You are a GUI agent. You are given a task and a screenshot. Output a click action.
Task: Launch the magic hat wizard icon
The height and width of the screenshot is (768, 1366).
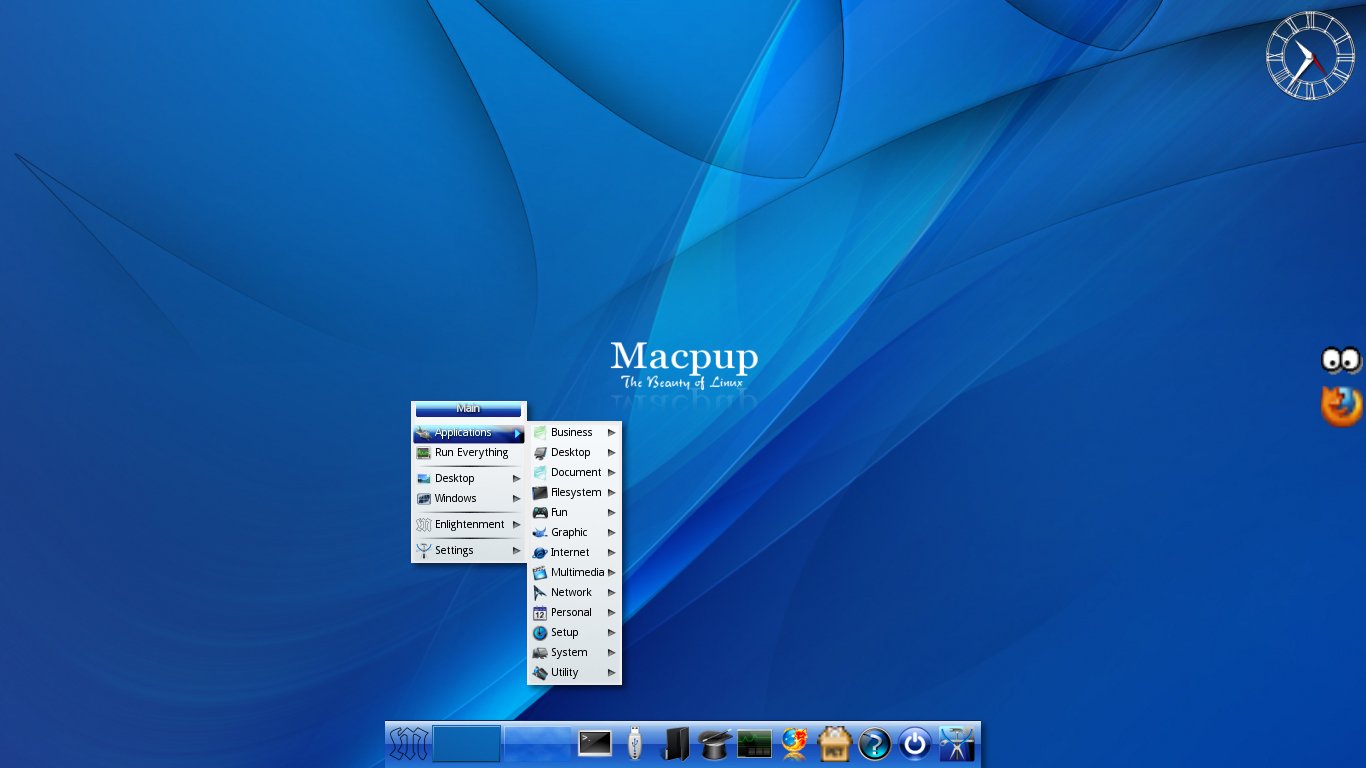click(x=715, y=744)
